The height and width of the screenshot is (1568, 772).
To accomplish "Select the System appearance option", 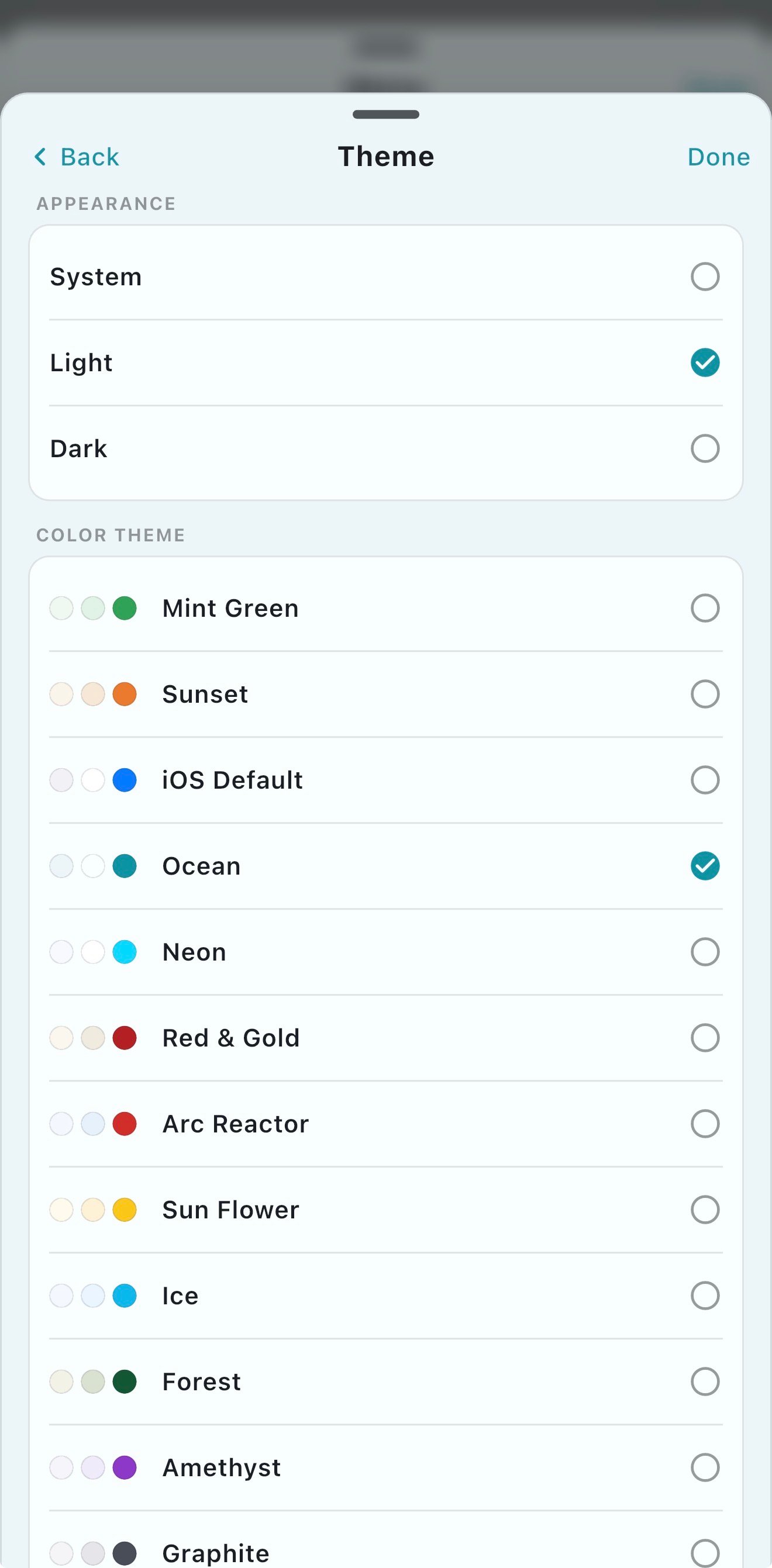I will (704, 277).
